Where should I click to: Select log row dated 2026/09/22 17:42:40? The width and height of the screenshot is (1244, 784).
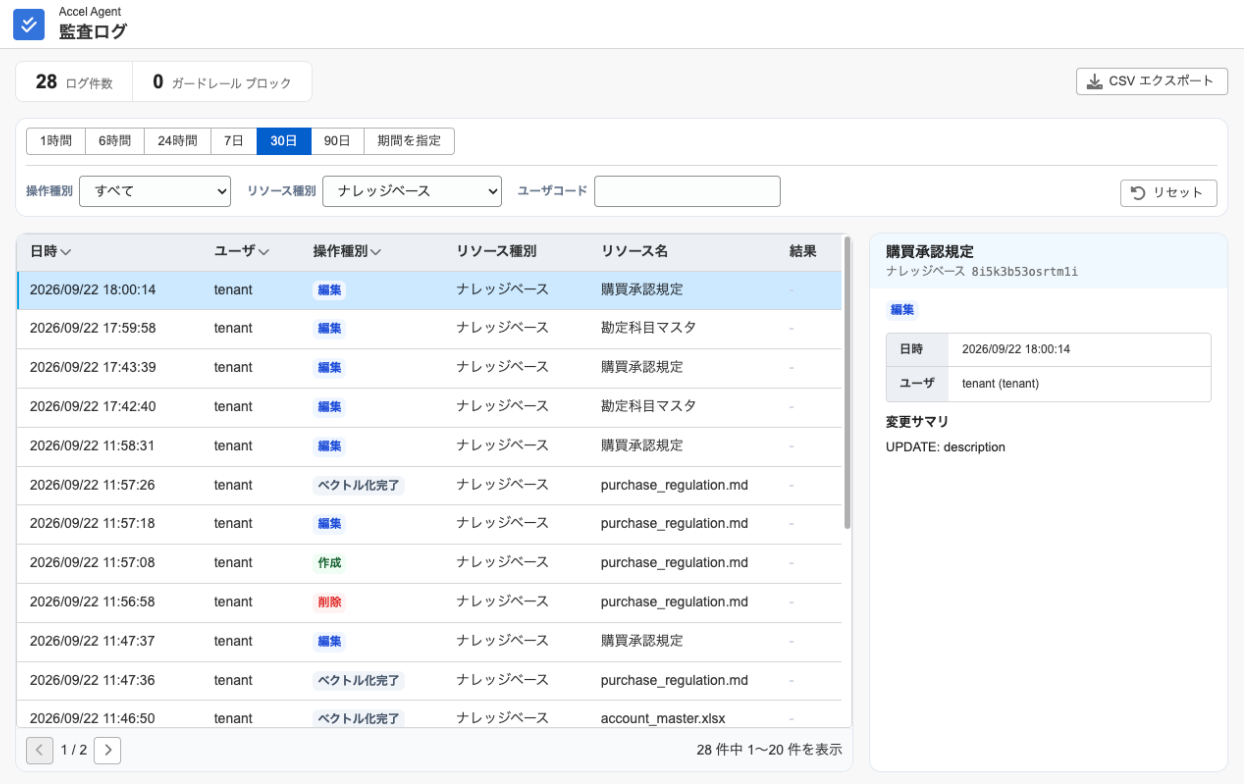coord(429,406)
